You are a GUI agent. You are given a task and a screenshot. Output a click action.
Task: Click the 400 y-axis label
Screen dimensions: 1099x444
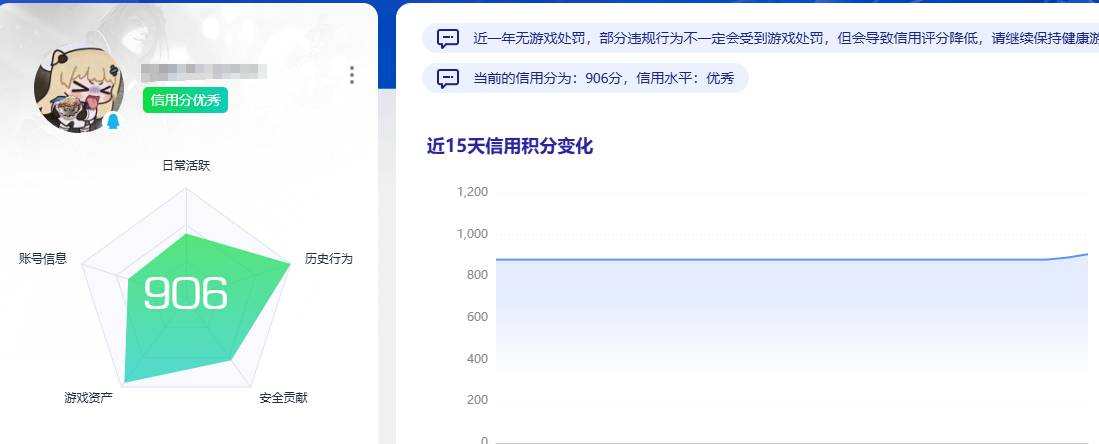(477, 358)
